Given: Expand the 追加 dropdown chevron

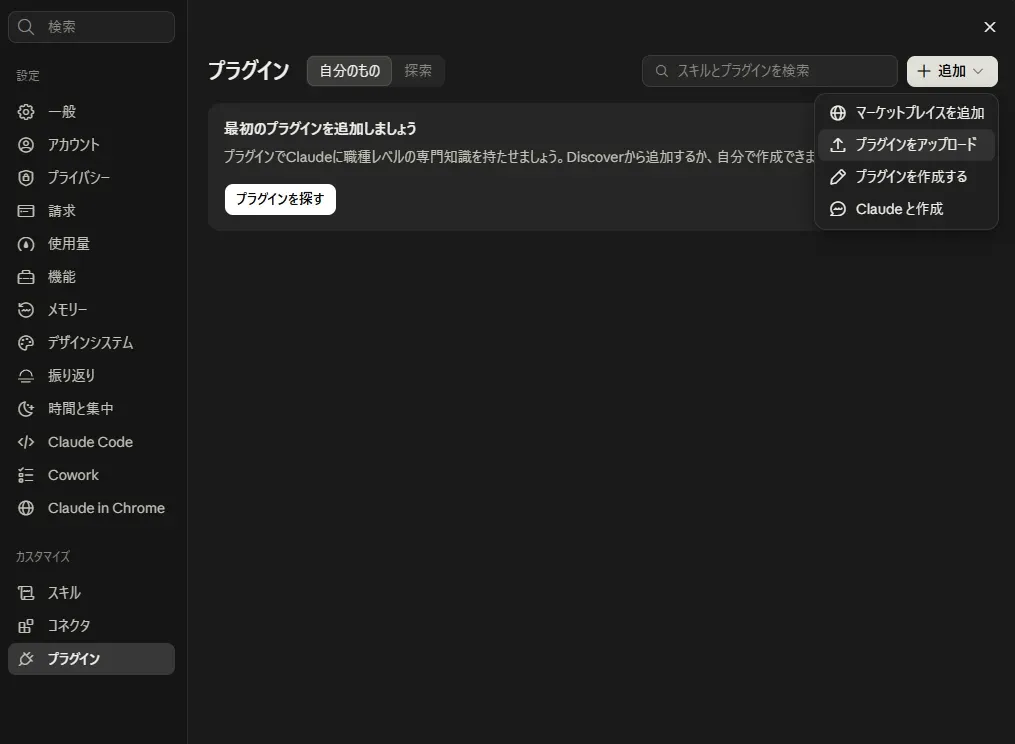Looking at the screenshot, I should click(x=978, y=71).
